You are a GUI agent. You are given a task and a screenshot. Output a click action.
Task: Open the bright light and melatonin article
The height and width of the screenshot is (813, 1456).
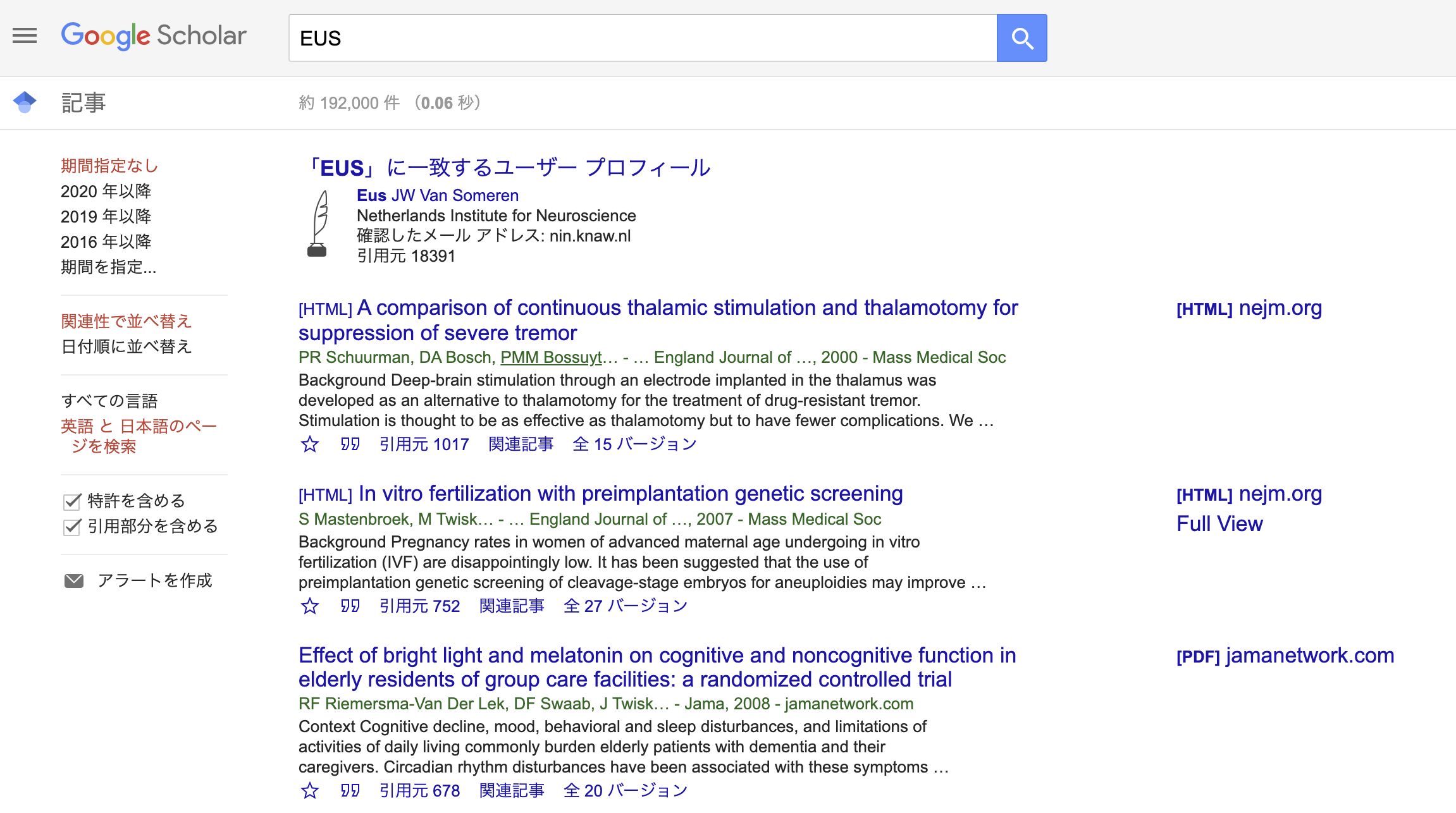pyautogui.click(x=657, y=667)
